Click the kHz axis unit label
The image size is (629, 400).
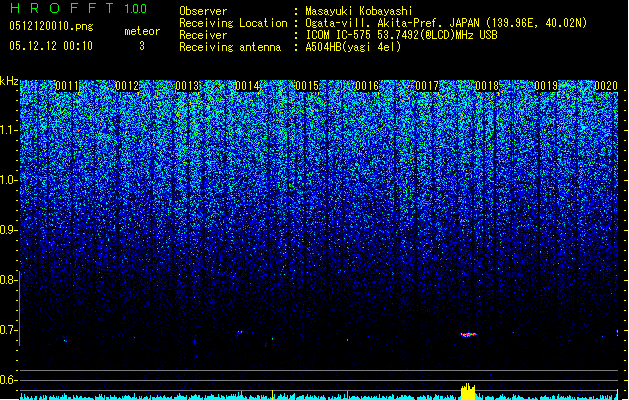(9, 81)
